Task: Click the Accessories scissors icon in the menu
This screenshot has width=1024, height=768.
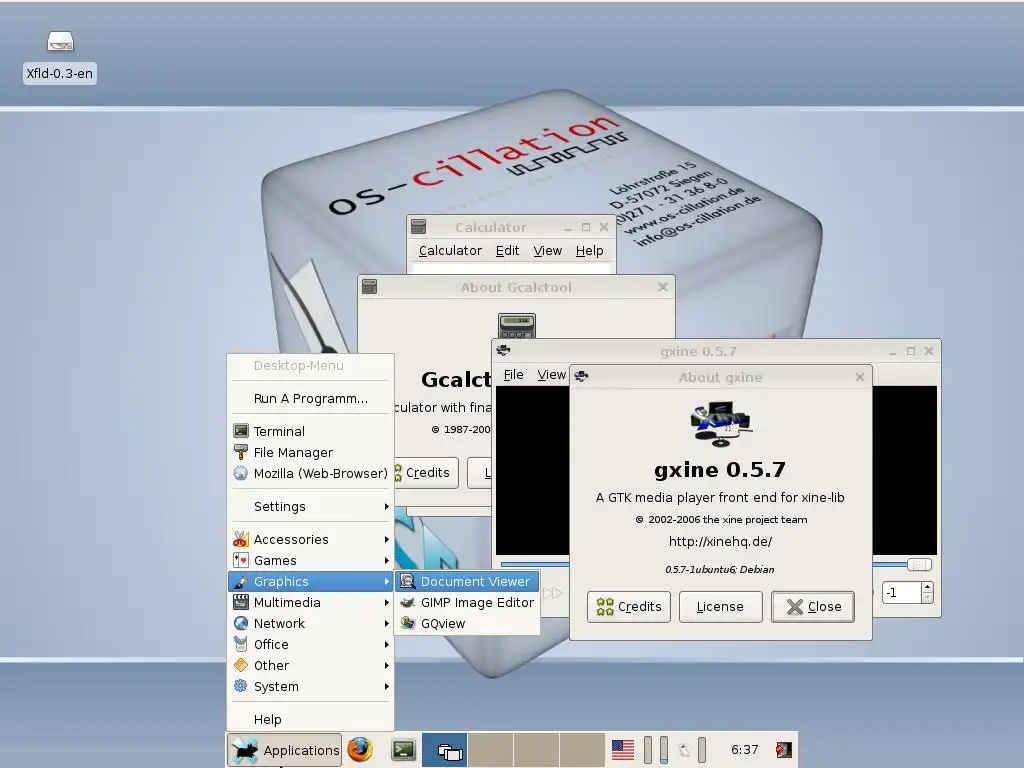Action: pos(241,539)
